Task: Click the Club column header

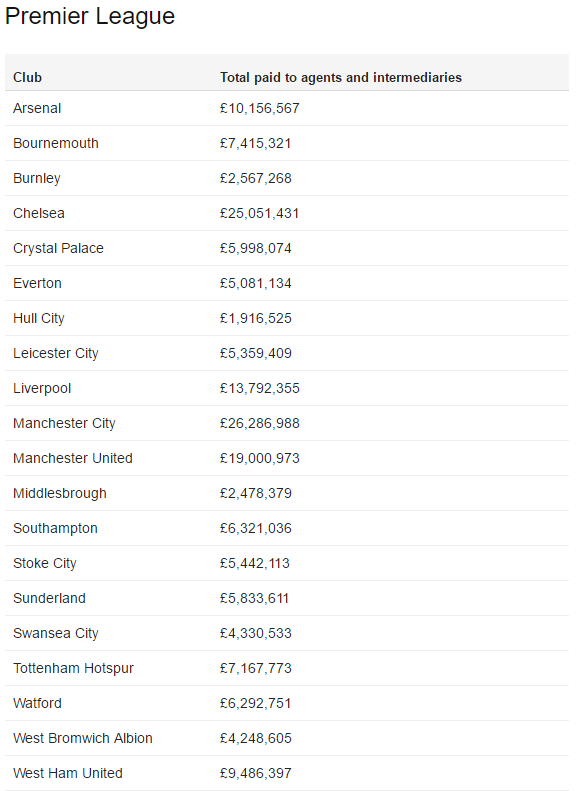Action: pyautogui.click(x=27, y=77)
